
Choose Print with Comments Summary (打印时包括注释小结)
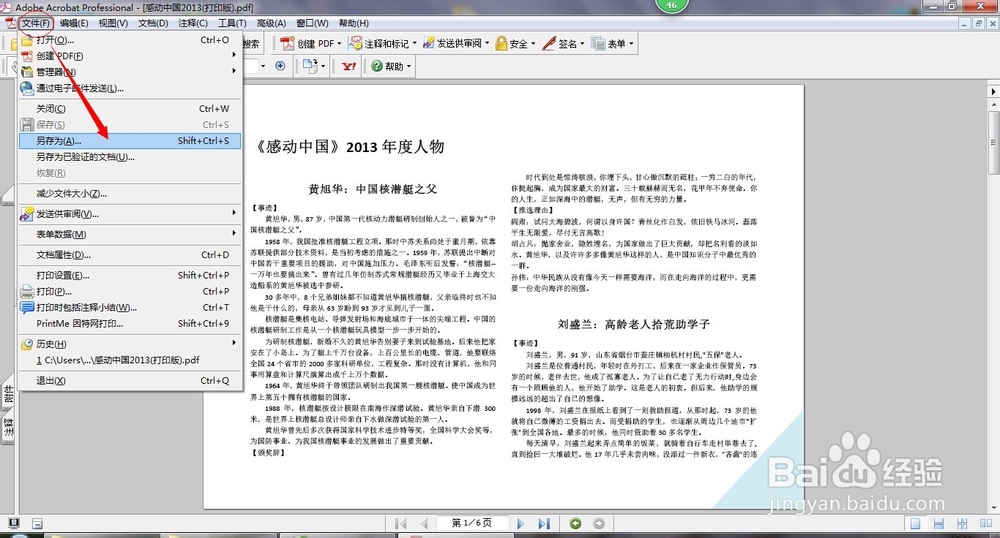130,307
